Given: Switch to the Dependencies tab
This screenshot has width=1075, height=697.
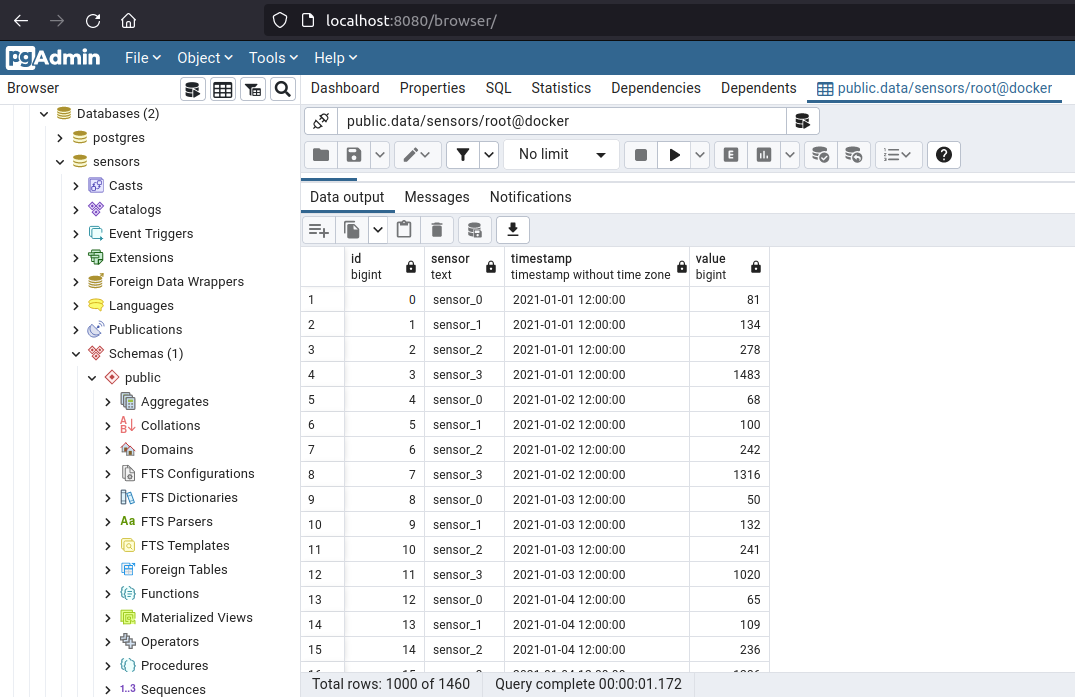Looking at the screenshot, I should click(x=656, y=88).
